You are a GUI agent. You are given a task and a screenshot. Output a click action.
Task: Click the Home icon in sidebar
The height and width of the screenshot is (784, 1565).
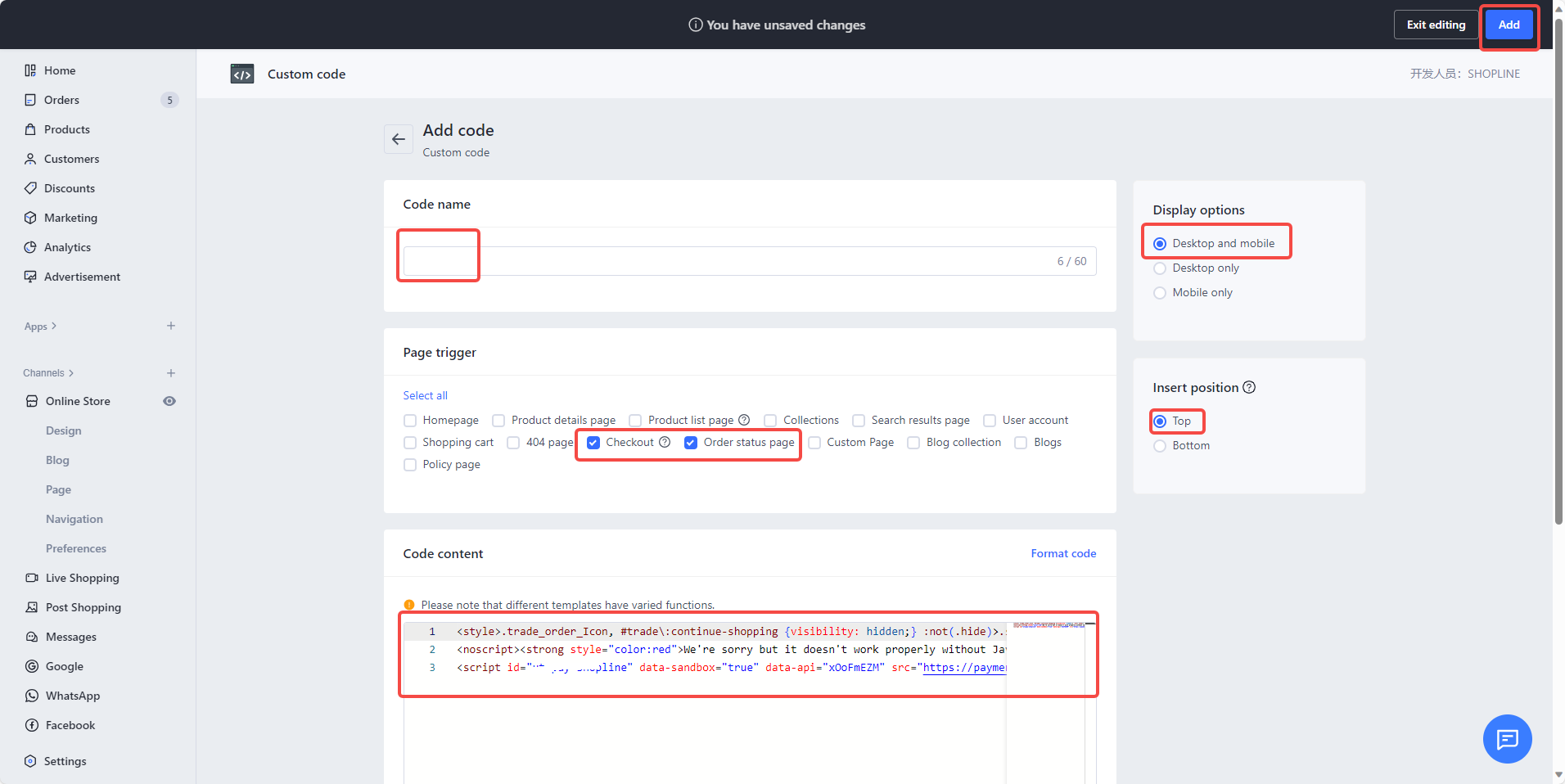click(30, 70)
